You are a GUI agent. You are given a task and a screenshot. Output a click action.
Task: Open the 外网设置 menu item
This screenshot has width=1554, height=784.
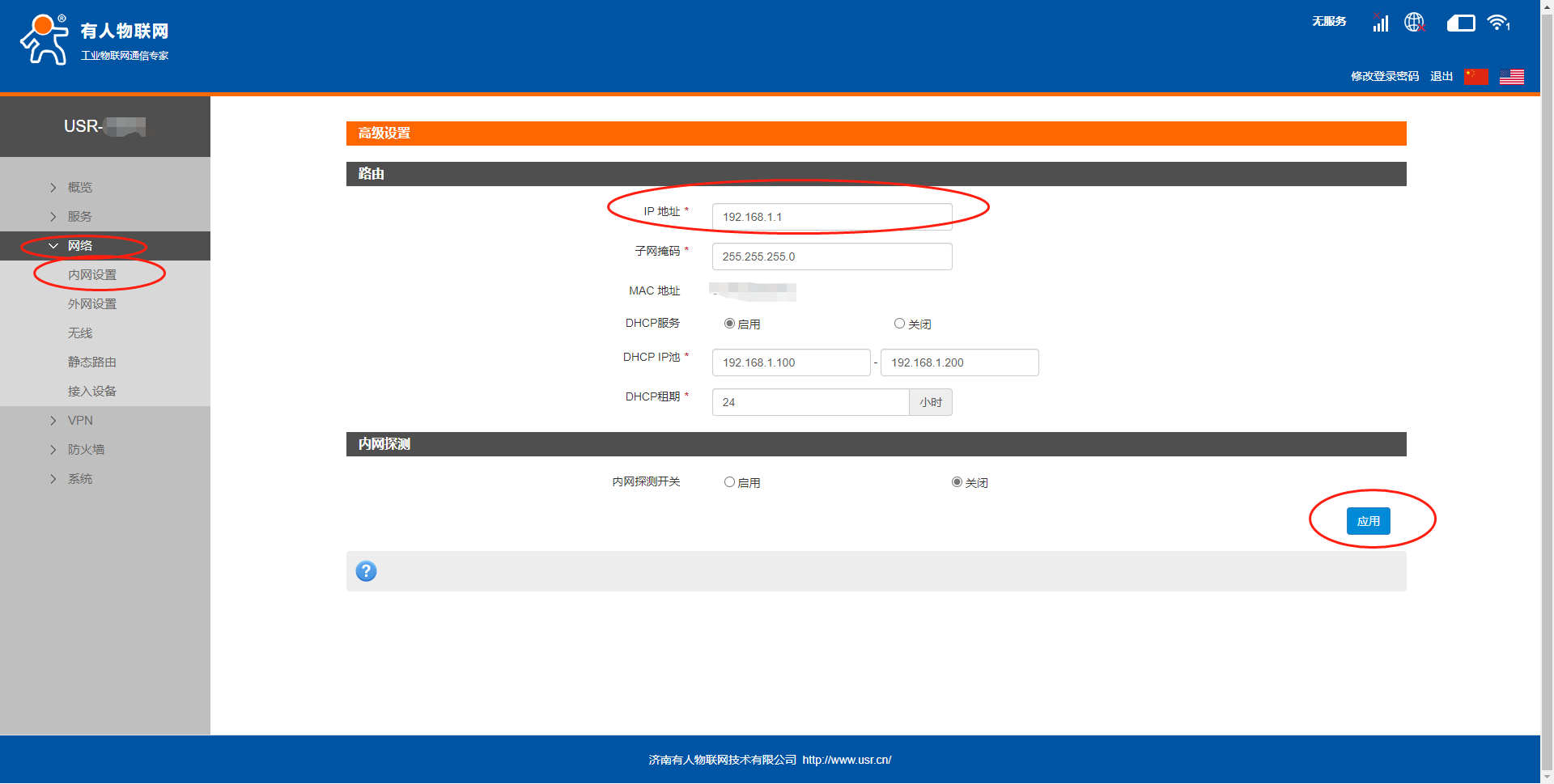coord(91,304)
